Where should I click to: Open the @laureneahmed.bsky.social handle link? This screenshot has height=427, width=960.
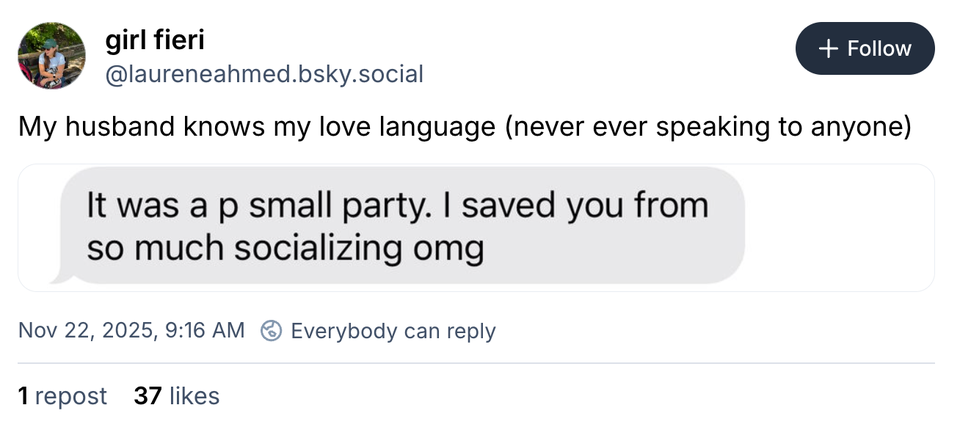click(x=264, y=74)
